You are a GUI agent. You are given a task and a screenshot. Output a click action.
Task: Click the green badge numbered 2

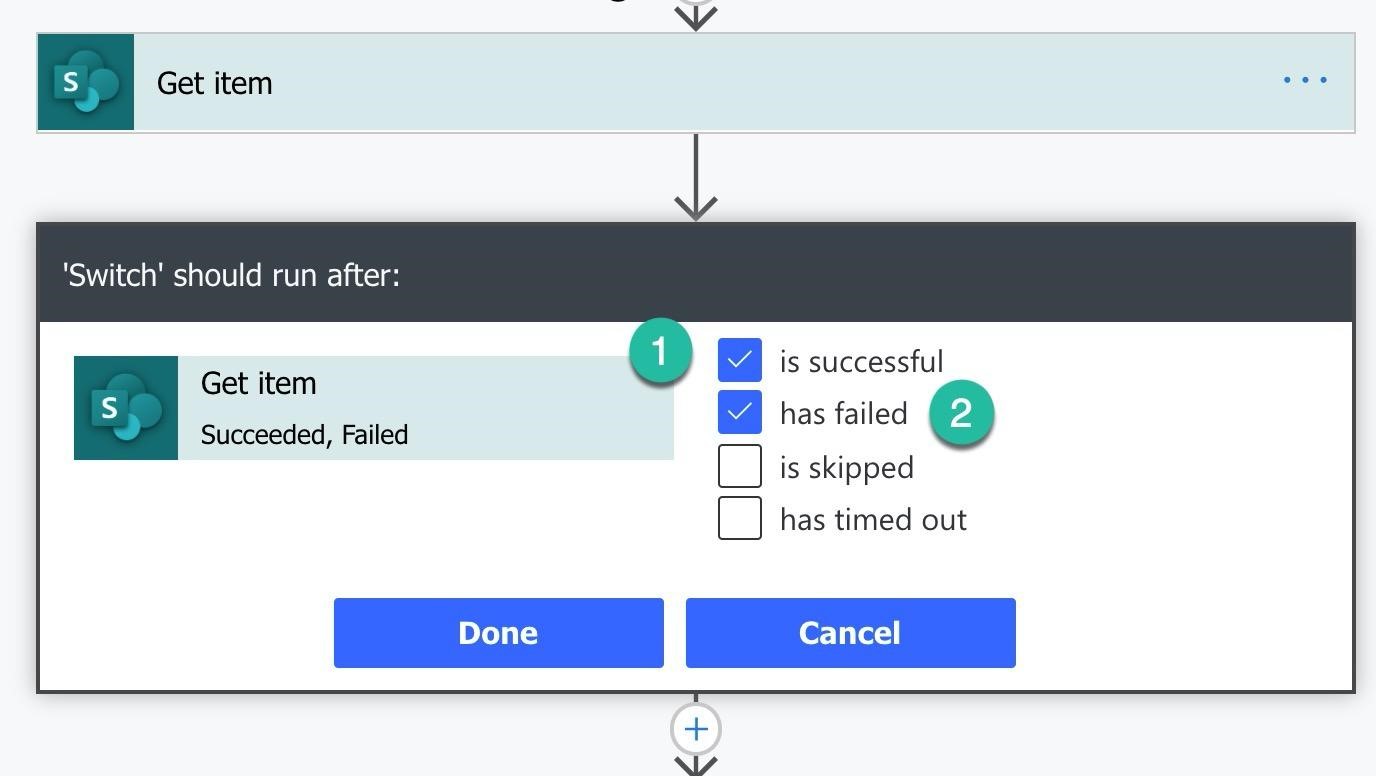(x=961, y=413)
